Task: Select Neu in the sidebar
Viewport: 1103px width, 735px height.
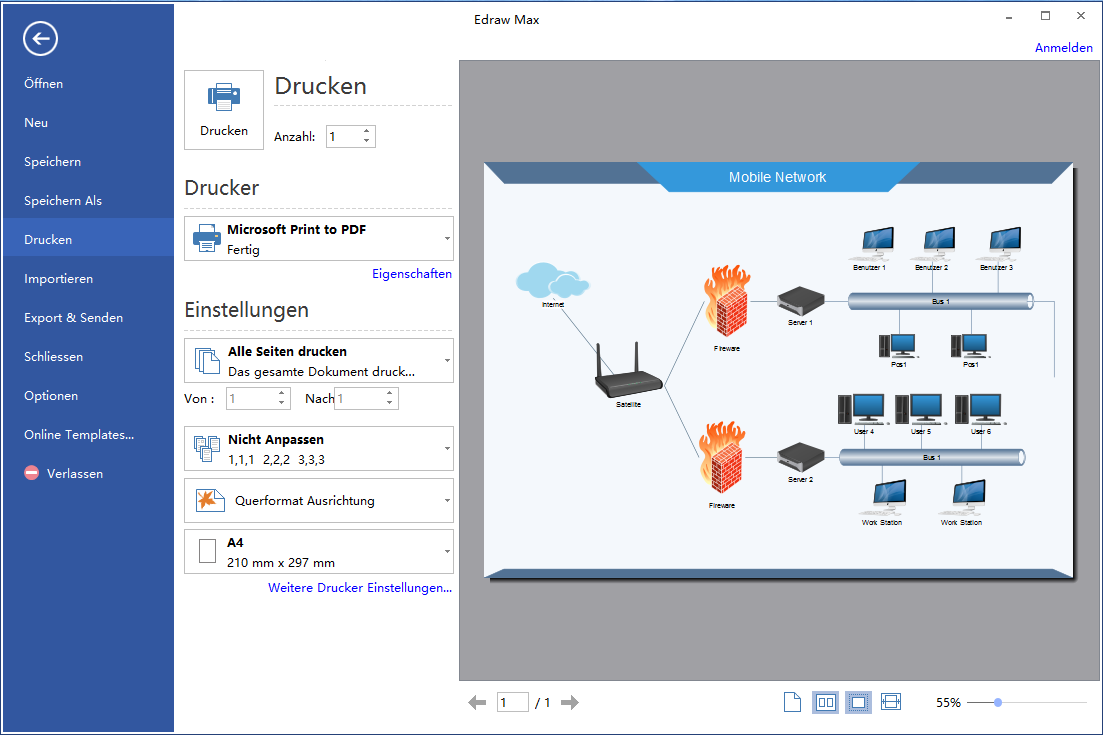Action: click(x=88, y=122)
